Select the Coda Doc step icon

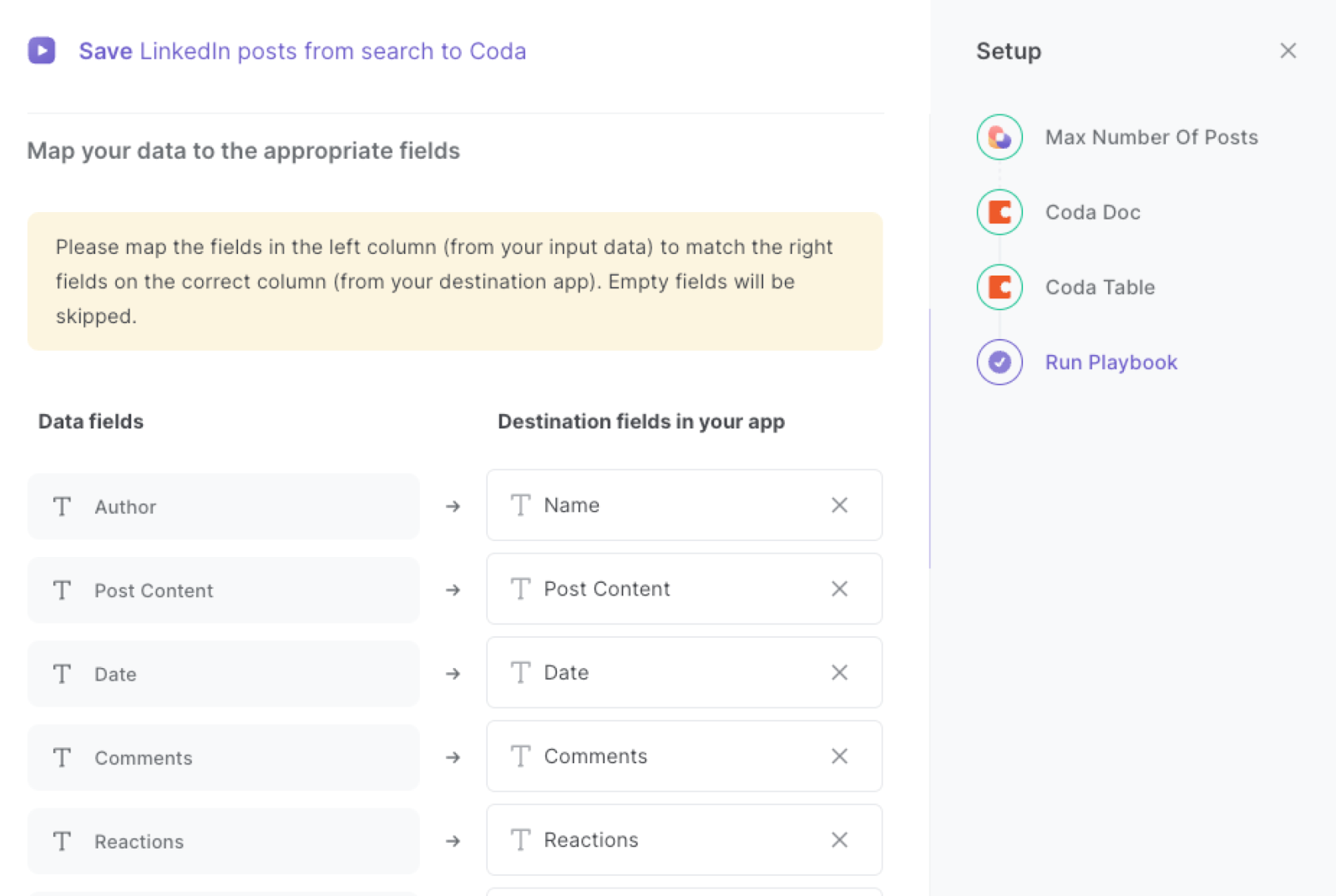(999, 212)
